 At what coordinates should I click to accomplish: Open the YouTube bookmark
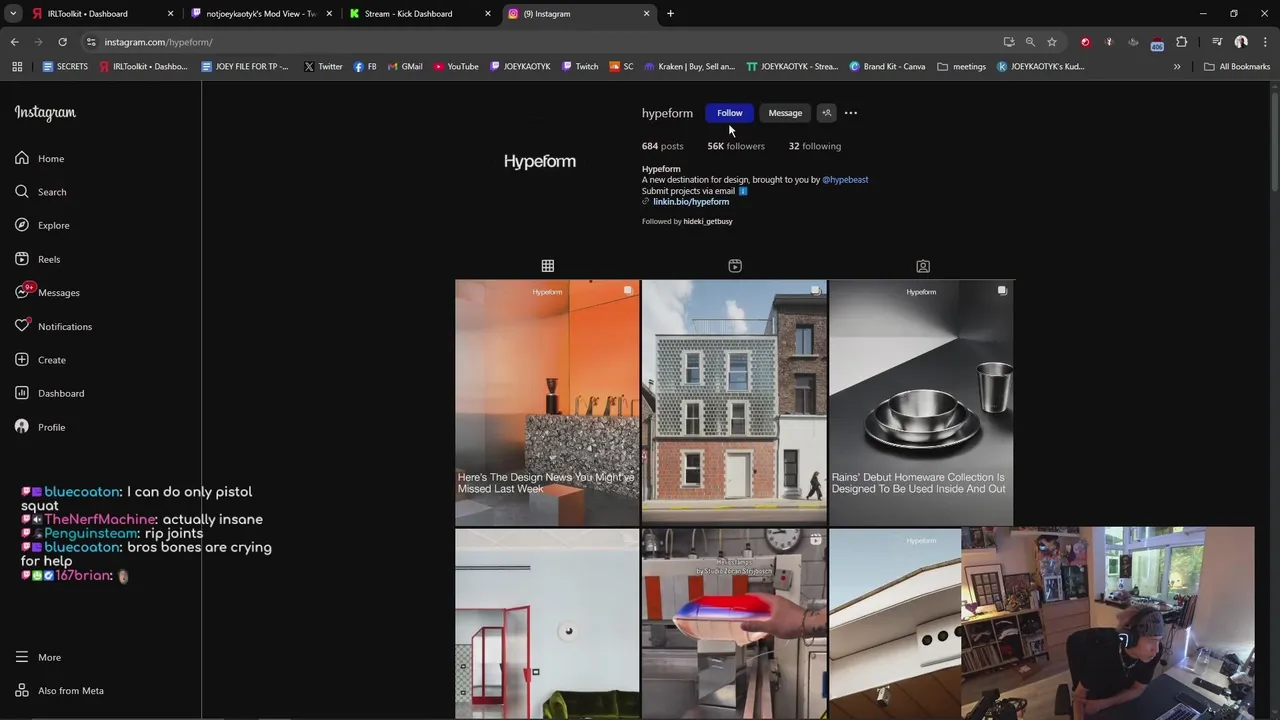point(455,66)
